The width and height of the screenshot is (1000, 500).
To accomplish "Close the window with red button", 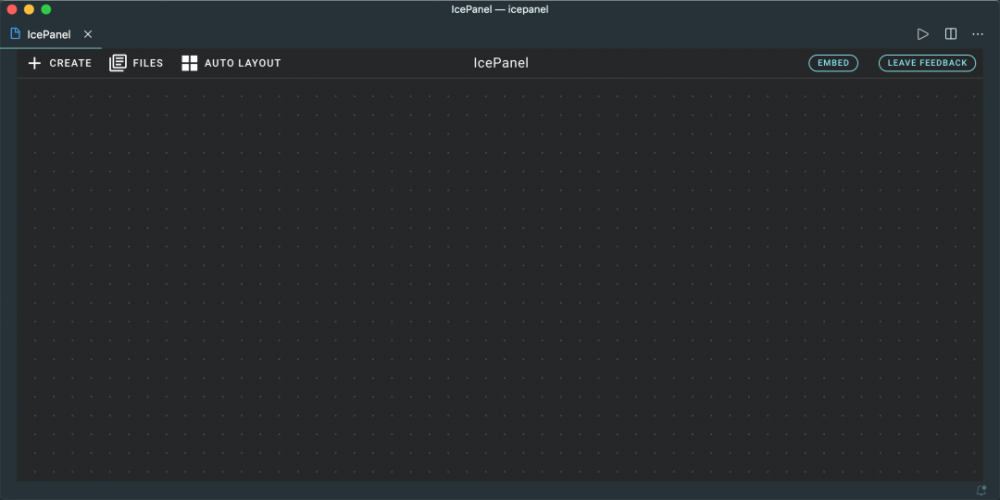I will coord(11,10).
